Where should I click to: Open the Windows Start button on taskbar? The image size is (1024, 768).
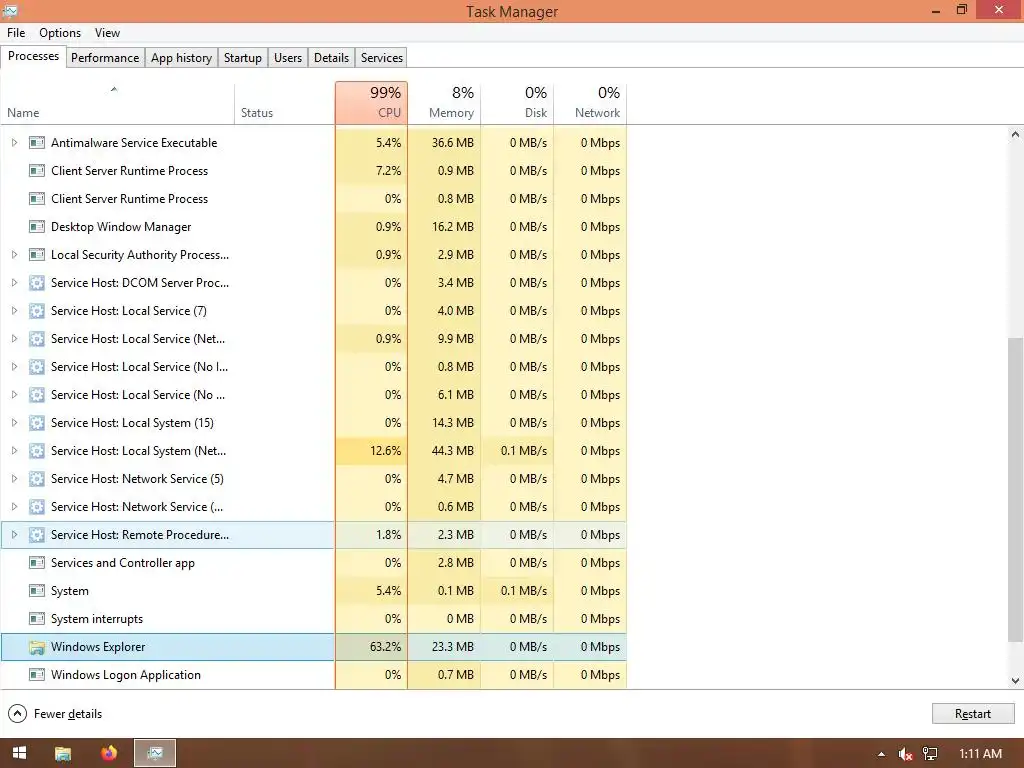20,753
